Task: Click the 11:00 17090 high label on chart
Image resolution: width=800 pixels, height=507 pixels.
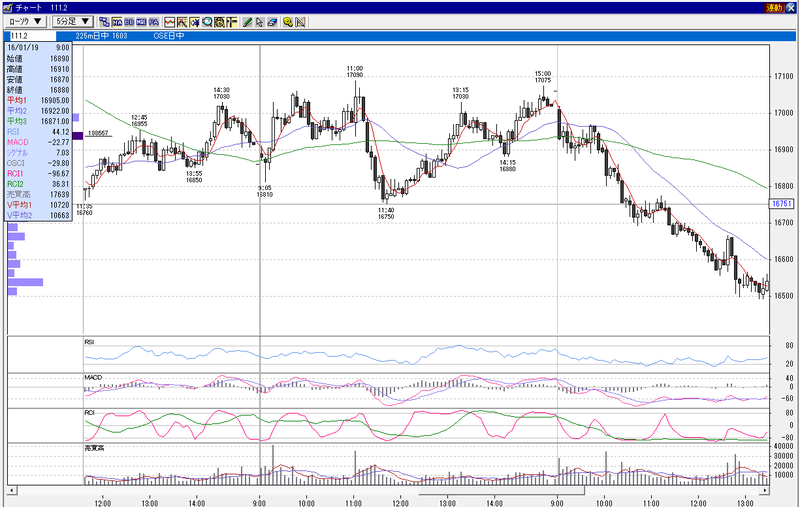Action: [x=355, y=71]
